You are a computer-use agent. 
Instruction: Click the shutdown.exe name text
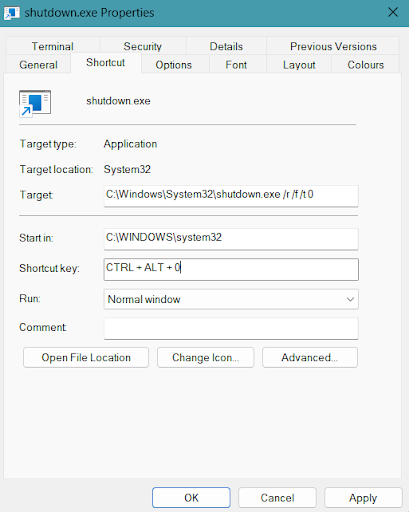[118, 101]
